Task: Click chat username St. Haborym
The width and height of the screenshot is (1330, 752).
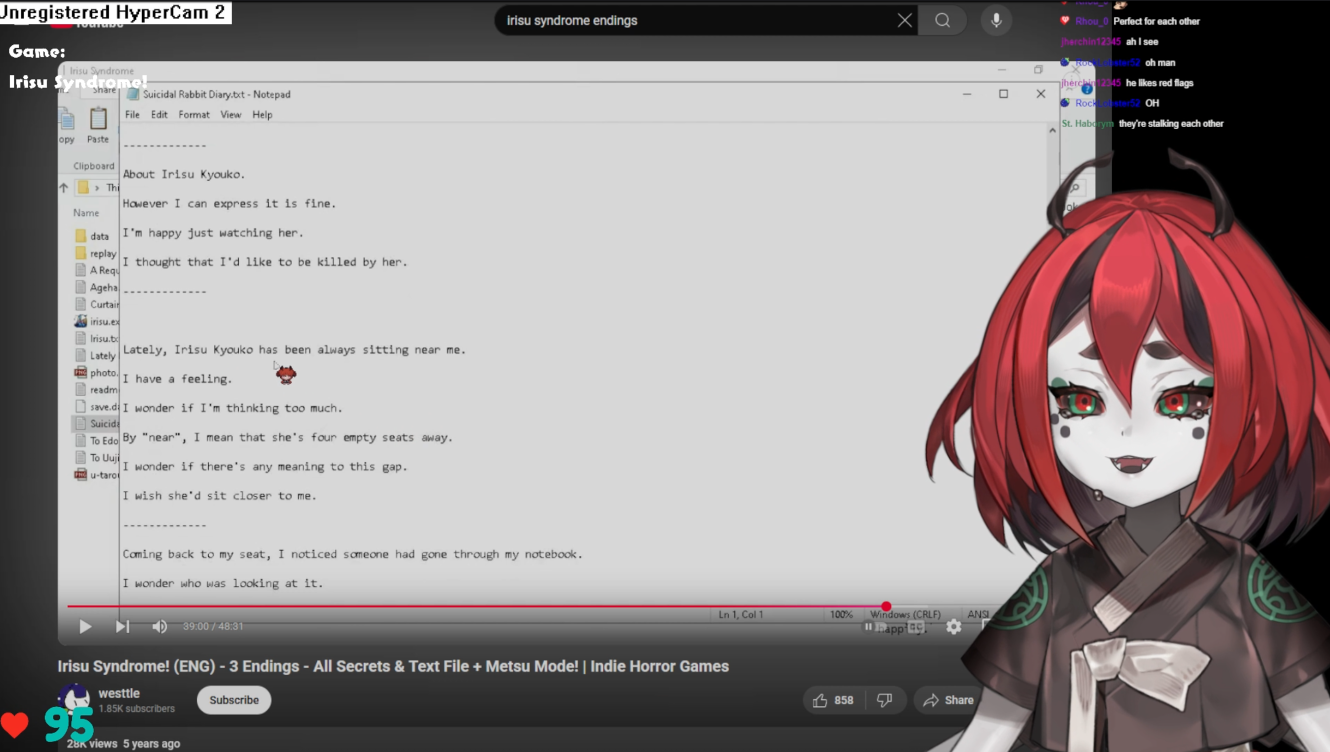Action: [1087, 124]
